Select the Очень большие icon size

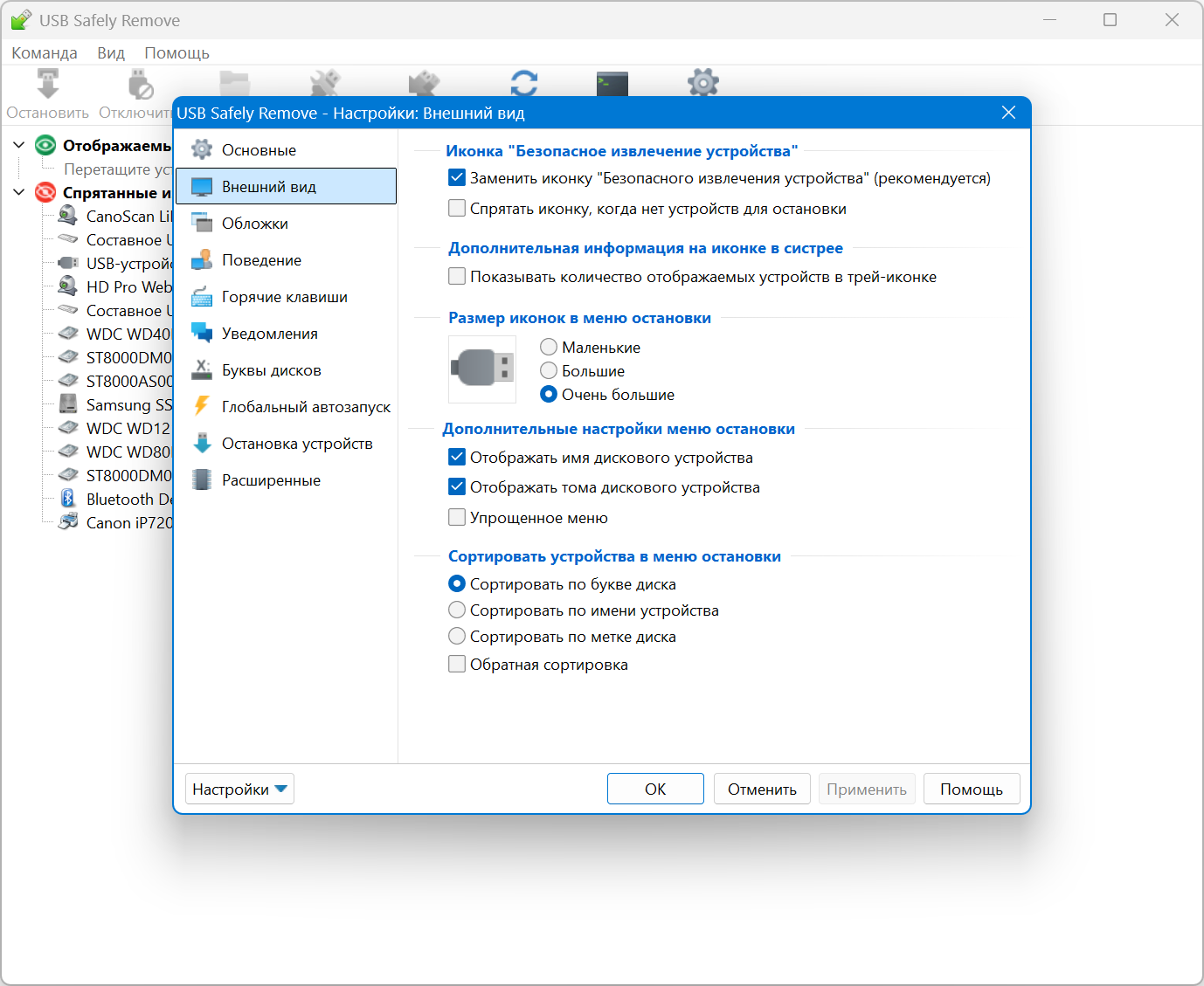pyautogui.click(x=549, y=395)
